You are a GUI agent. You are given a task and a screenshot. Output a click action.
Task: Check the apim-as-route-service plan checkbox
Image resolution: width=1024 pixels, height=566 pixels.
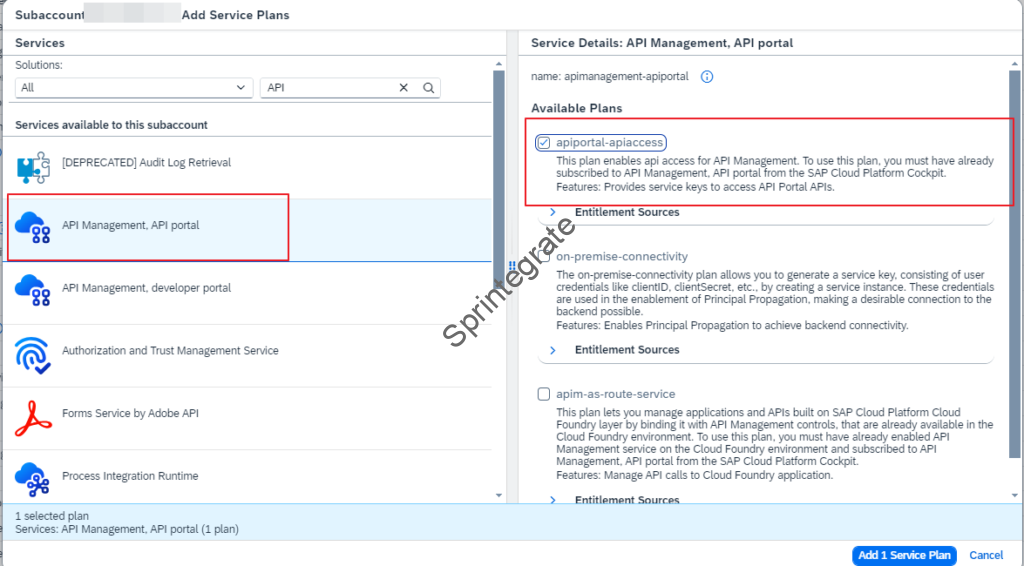(543, 394)
